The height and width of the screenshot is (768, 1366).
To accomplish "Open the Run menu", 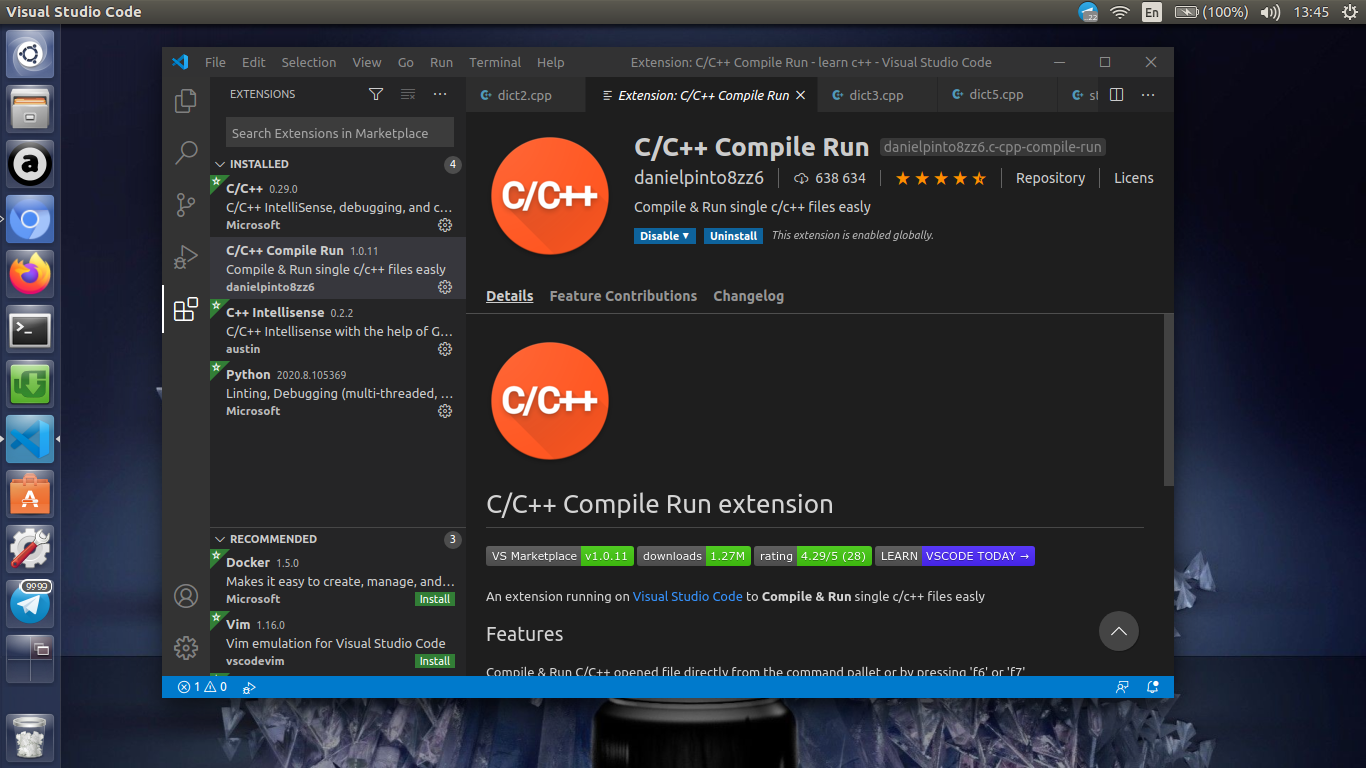I will click(x=441, y=62).
